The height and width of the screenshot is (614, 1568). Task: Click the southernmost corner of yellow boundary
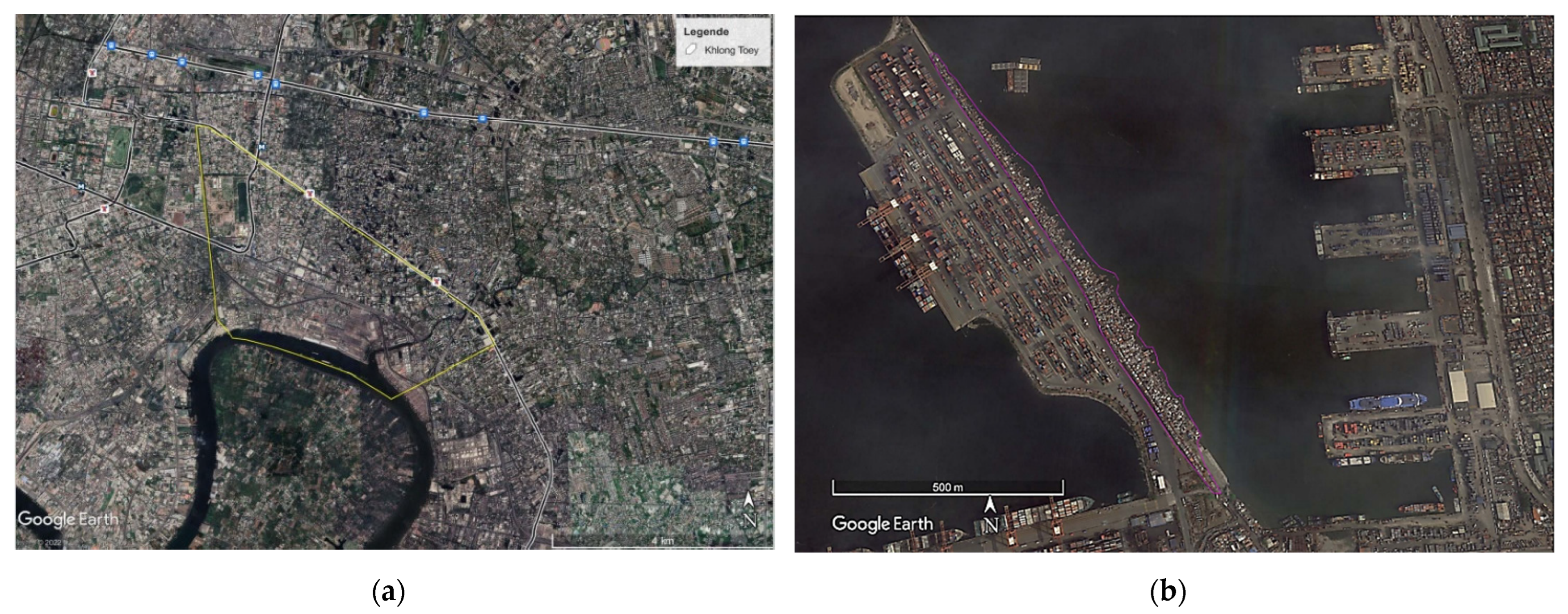pyautogui.click(x=391, y=399)
